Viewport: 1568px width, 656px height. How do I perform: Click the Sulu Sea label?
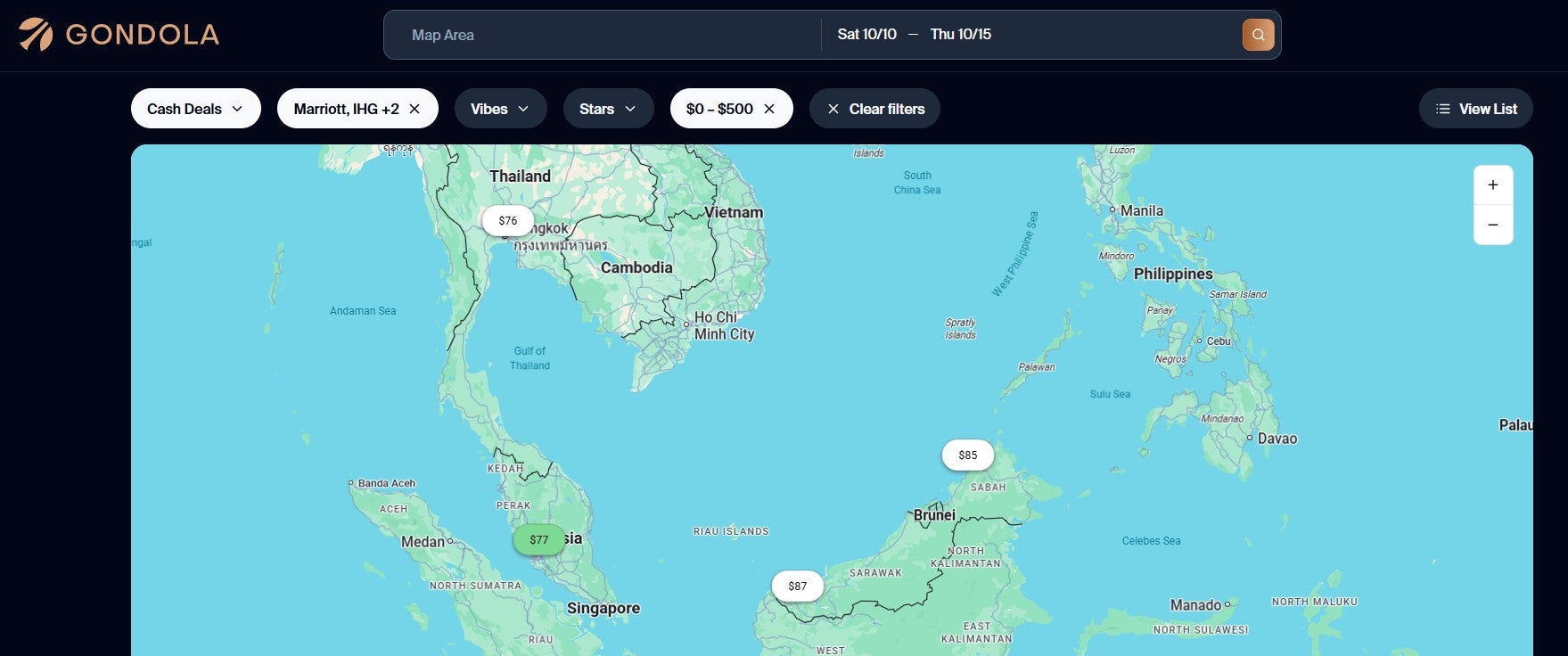(1110, 394)
